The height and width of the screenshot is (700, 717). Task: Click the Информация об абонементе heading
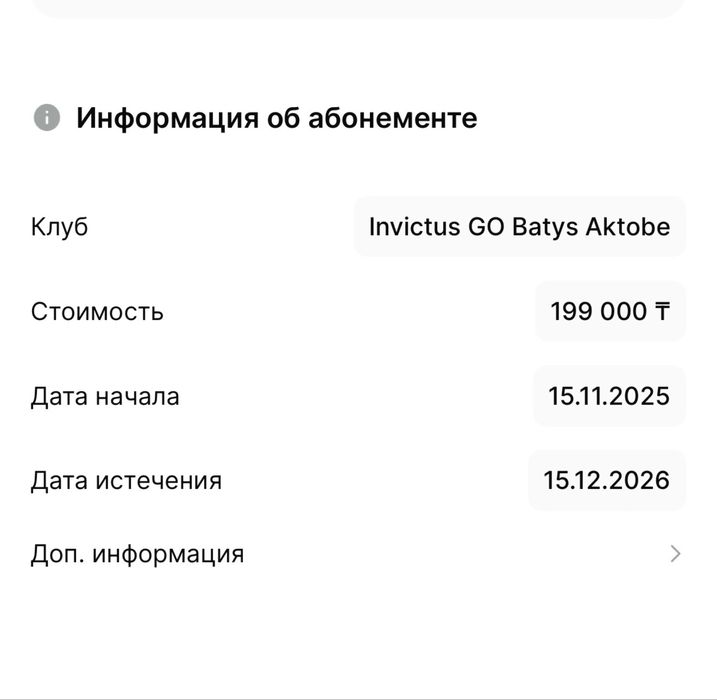(x=276, y=118)
